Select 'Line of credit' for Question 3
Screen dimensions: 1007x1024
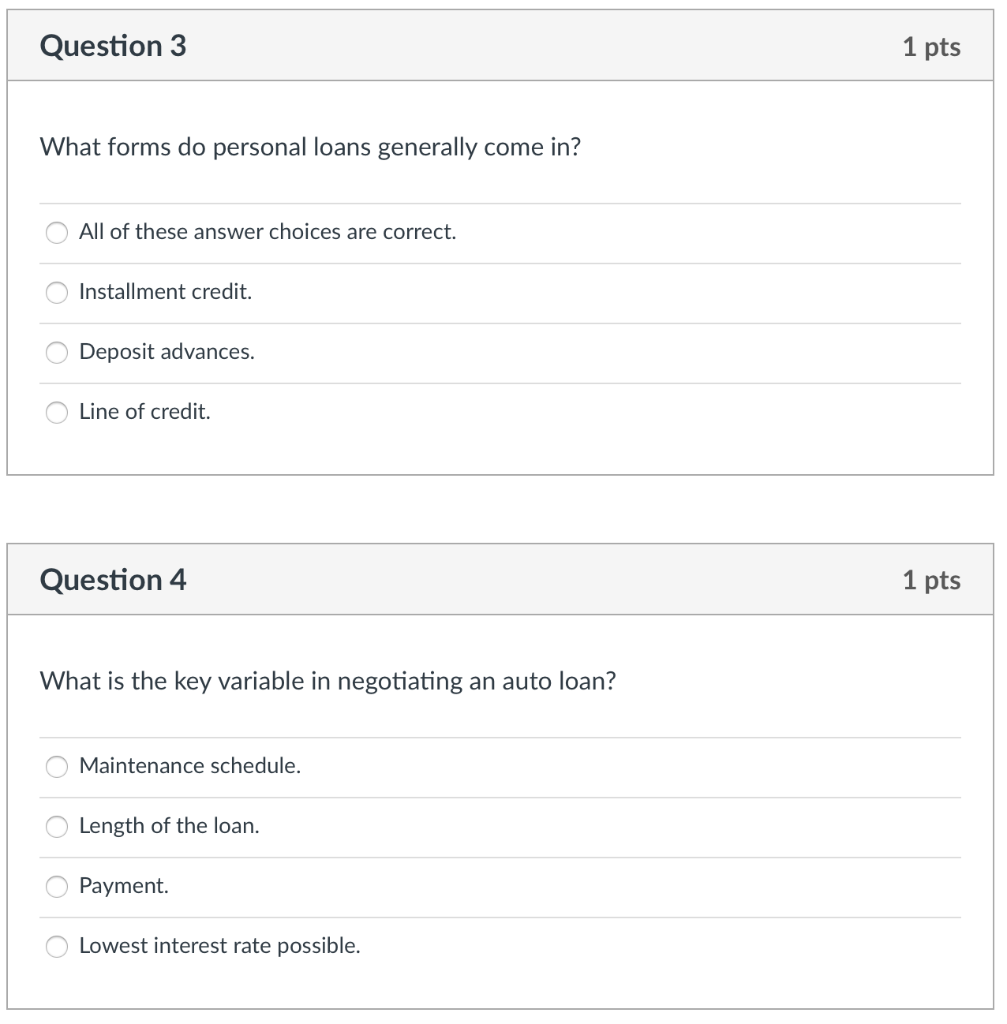pyautogui.click(x=56, y=412)
